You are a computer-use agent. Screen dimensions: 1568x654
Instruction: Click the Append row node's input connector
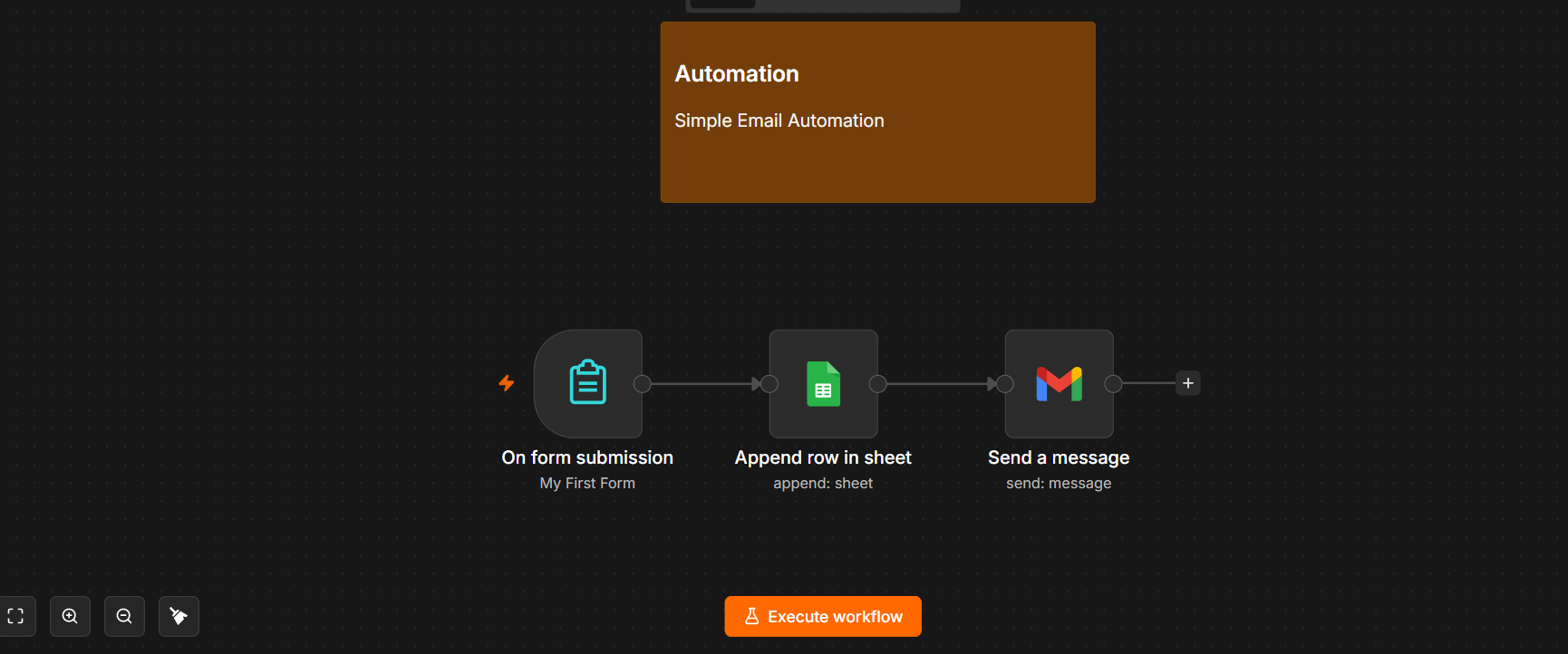pyautogui.click(x=769, y=384)
